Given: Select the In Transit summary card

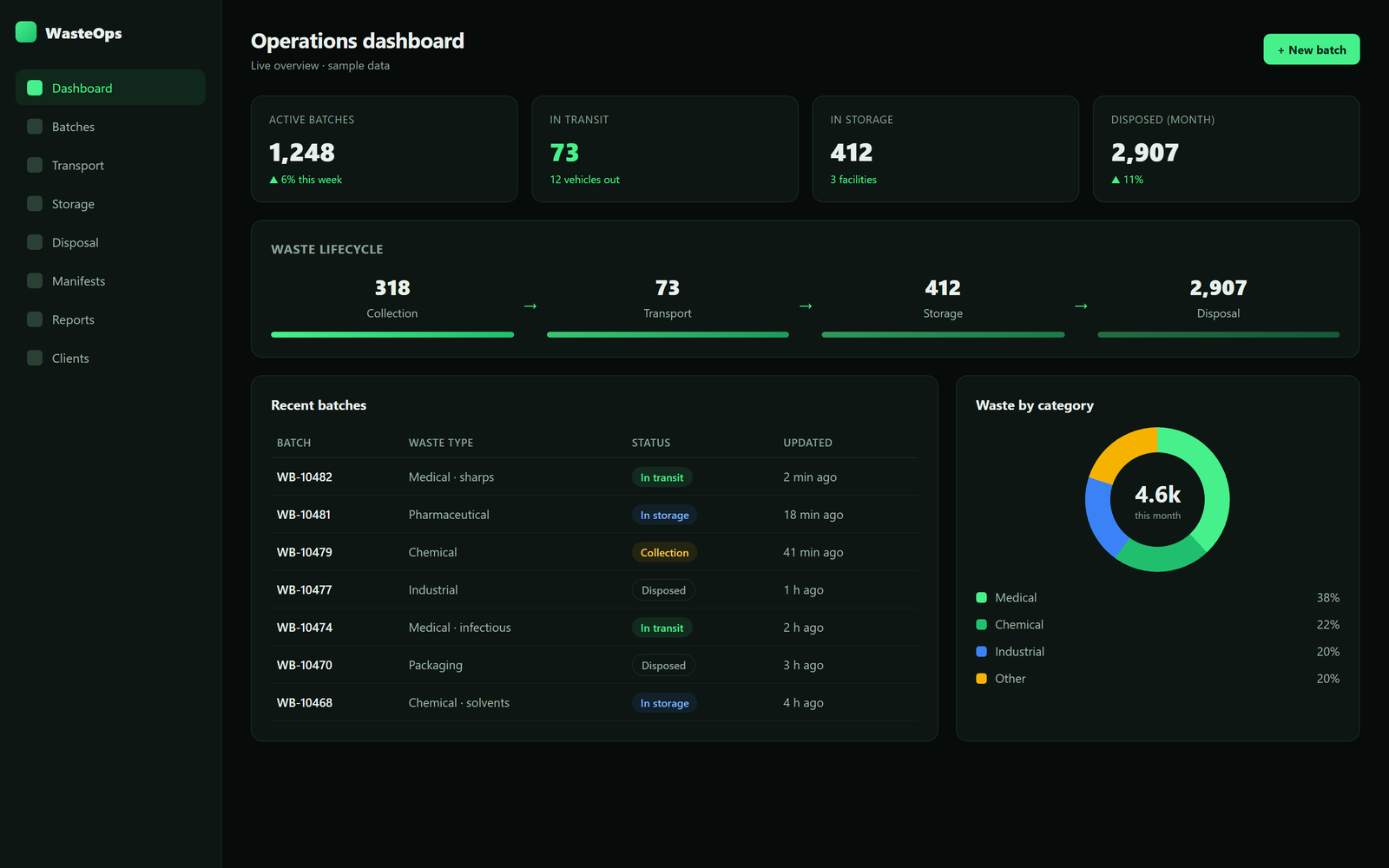Looking at the screenshot, I should (664, 148).
